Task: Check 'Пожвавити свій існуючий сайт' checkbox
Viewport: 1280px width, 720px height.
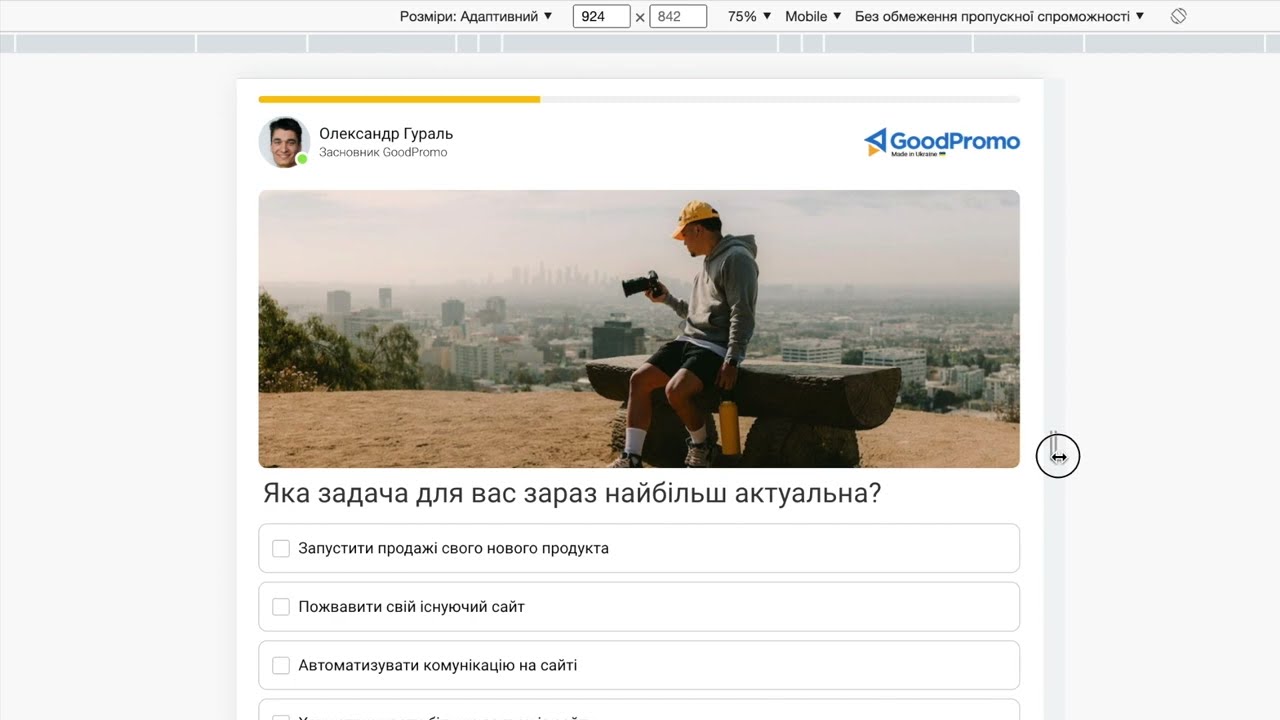Action: [281, 607]
